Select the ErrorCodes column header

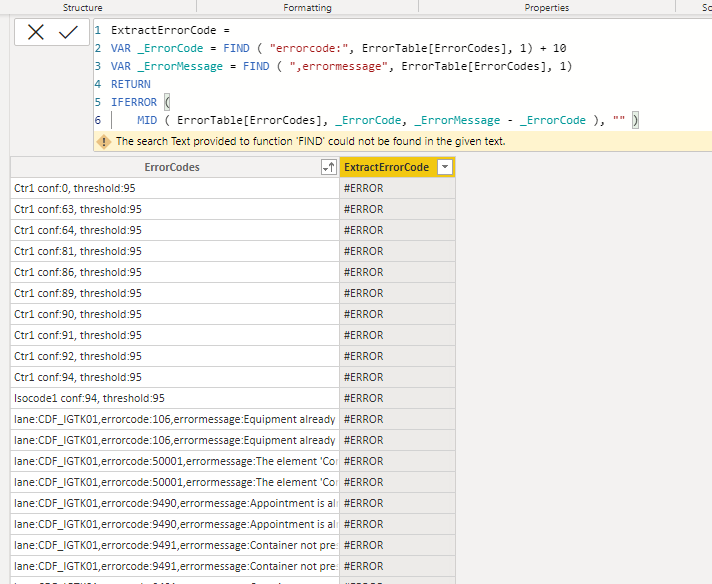pyautogui.click(x=172, y=167)
